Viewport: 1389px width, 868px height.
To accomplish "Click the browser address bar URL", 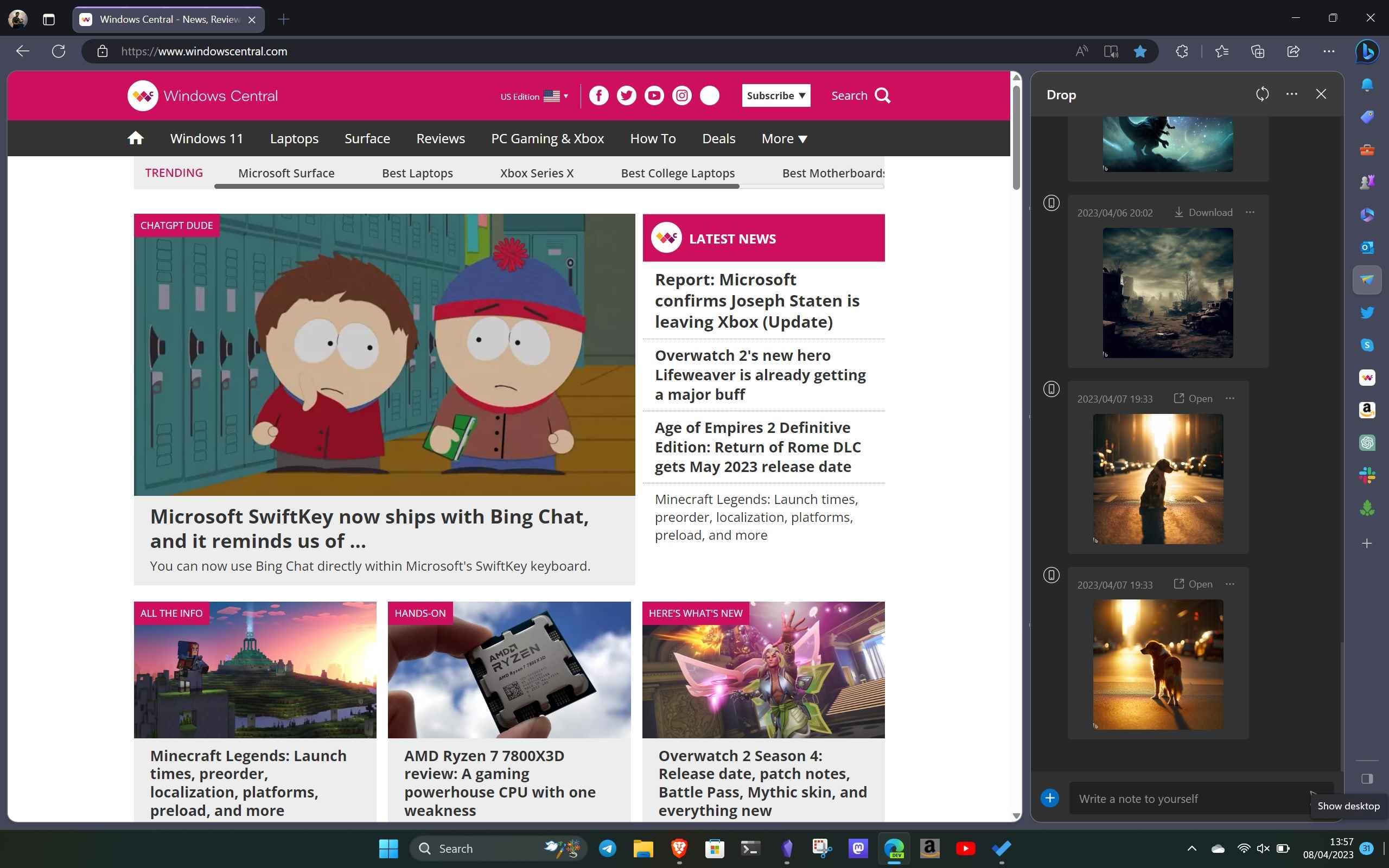I will [x=204, y=51].
